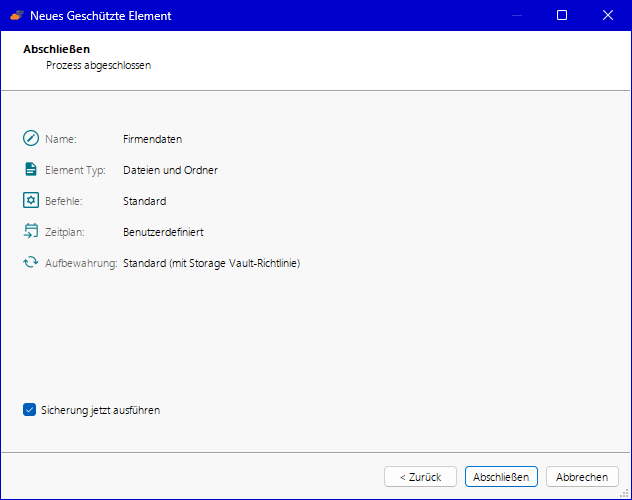This screenshot has height=500, width=632.
Task: Maximize the Neues Geschützte Element window
Action: (562, 15)
